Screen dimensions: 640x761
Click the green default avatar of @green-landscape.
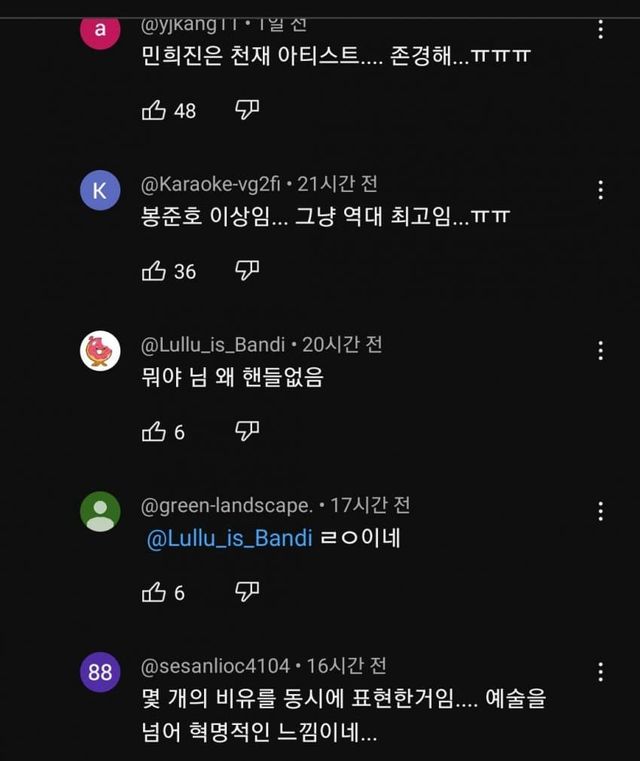pos(100,512)
